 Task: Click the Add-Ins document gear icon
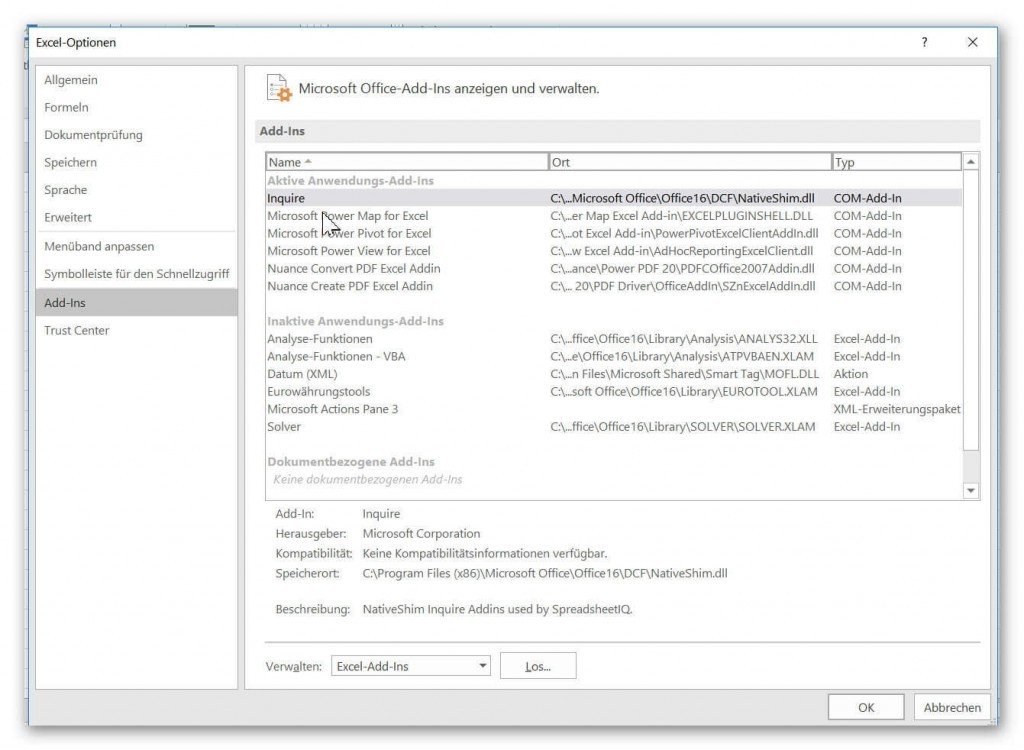pyautogui.click(x=279, y=88)
